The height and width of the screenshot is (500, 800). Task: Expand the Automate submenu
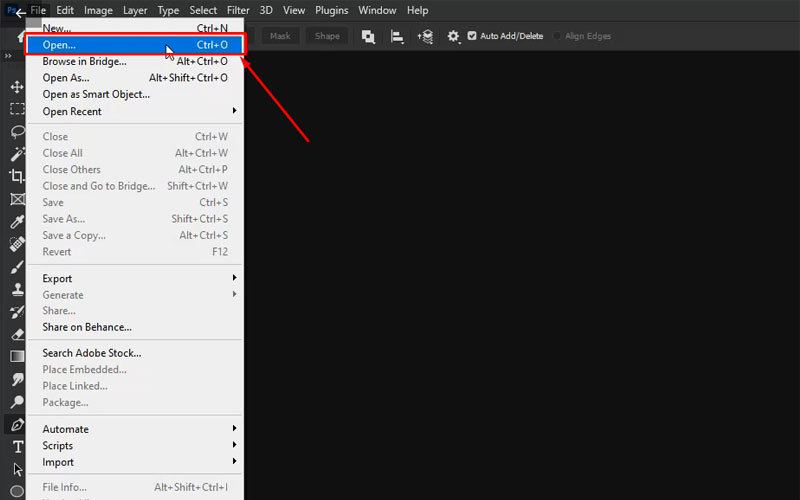tap(135, 429)
